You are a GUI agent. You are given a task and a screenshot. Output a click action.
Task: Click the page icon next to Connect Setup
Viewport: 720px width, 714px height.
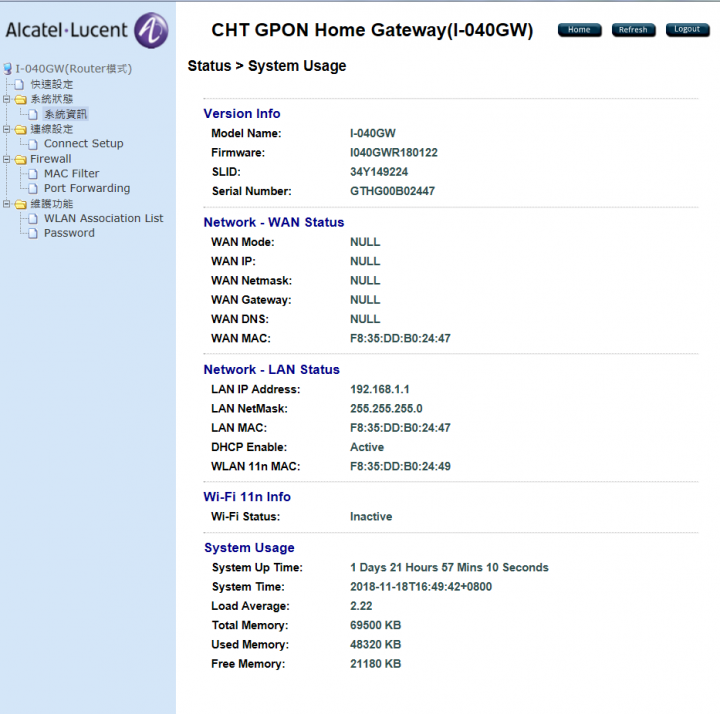click(33, 144)
